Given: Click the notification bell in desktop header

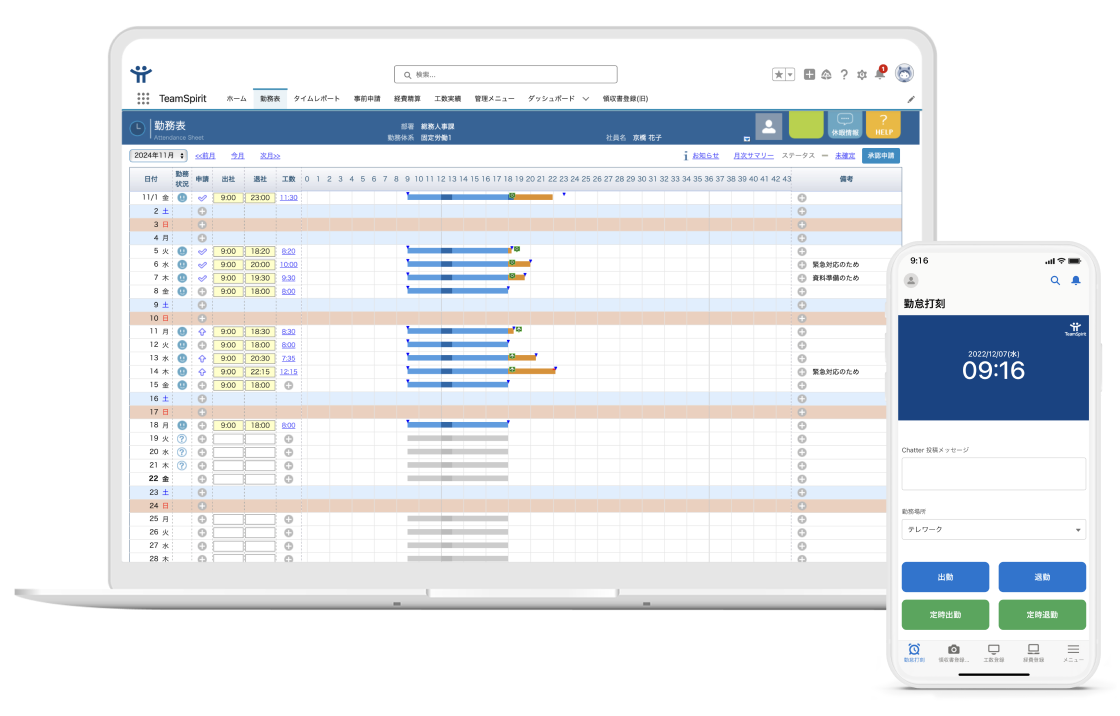Looking at the screenshot, I should [880, 74].
